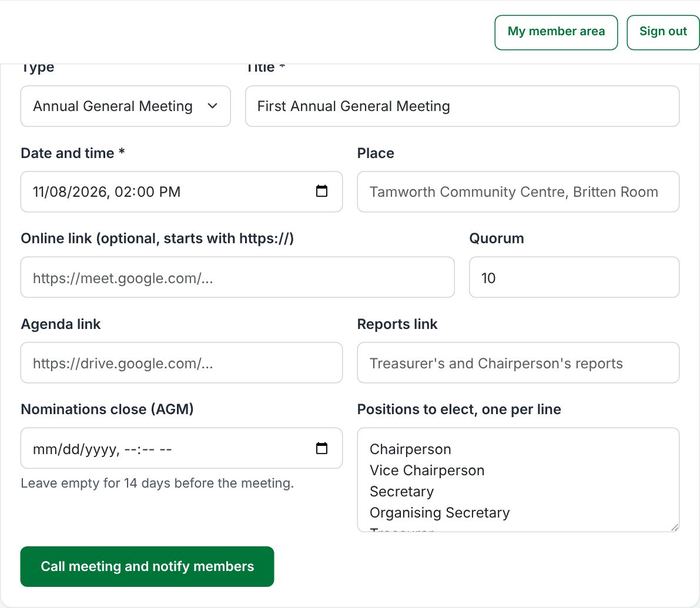This screenshot has height=608, width=700.
Task: Click the 'Place' label
Action: pyautogui.click(x=375, y=153)
